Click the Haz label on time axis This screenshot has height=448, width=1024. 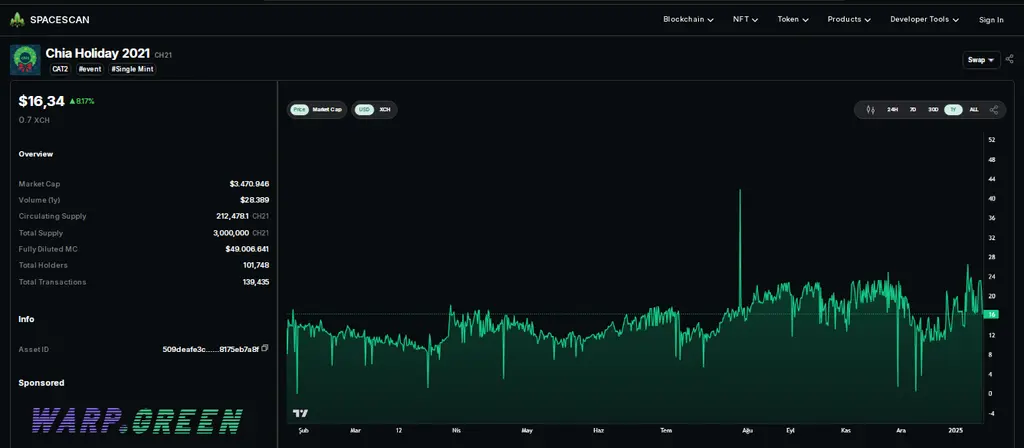click(x=598, y=430)
